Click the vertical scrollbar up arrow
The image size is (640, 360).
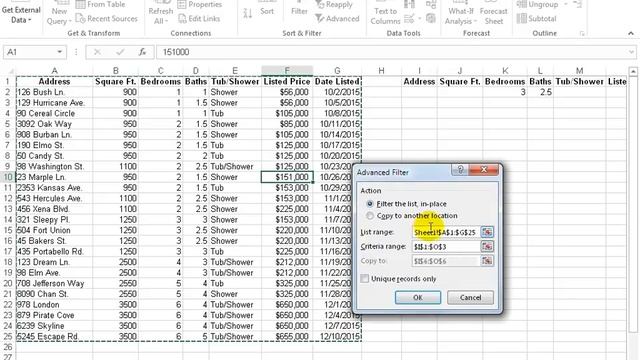click(633, 71)
